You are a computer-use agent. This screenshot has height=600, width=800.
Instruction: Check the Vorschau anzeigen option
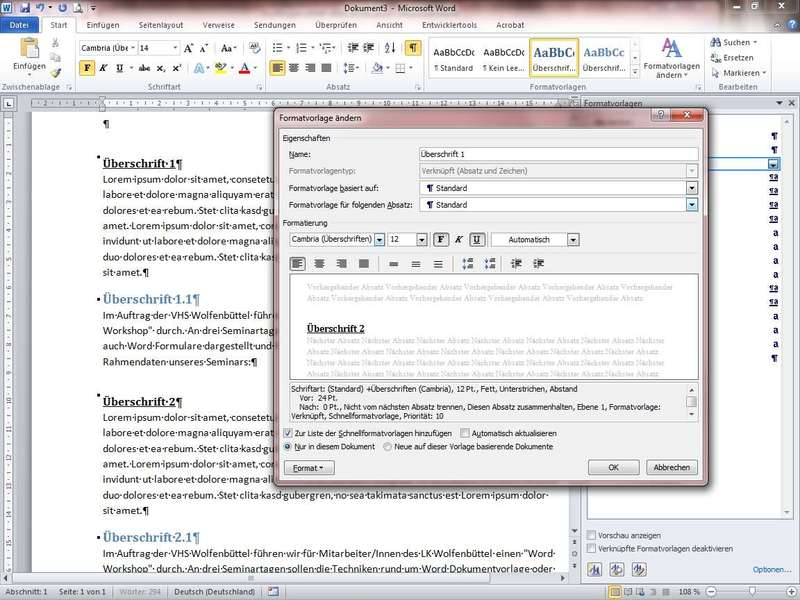(x=592, y=535)
